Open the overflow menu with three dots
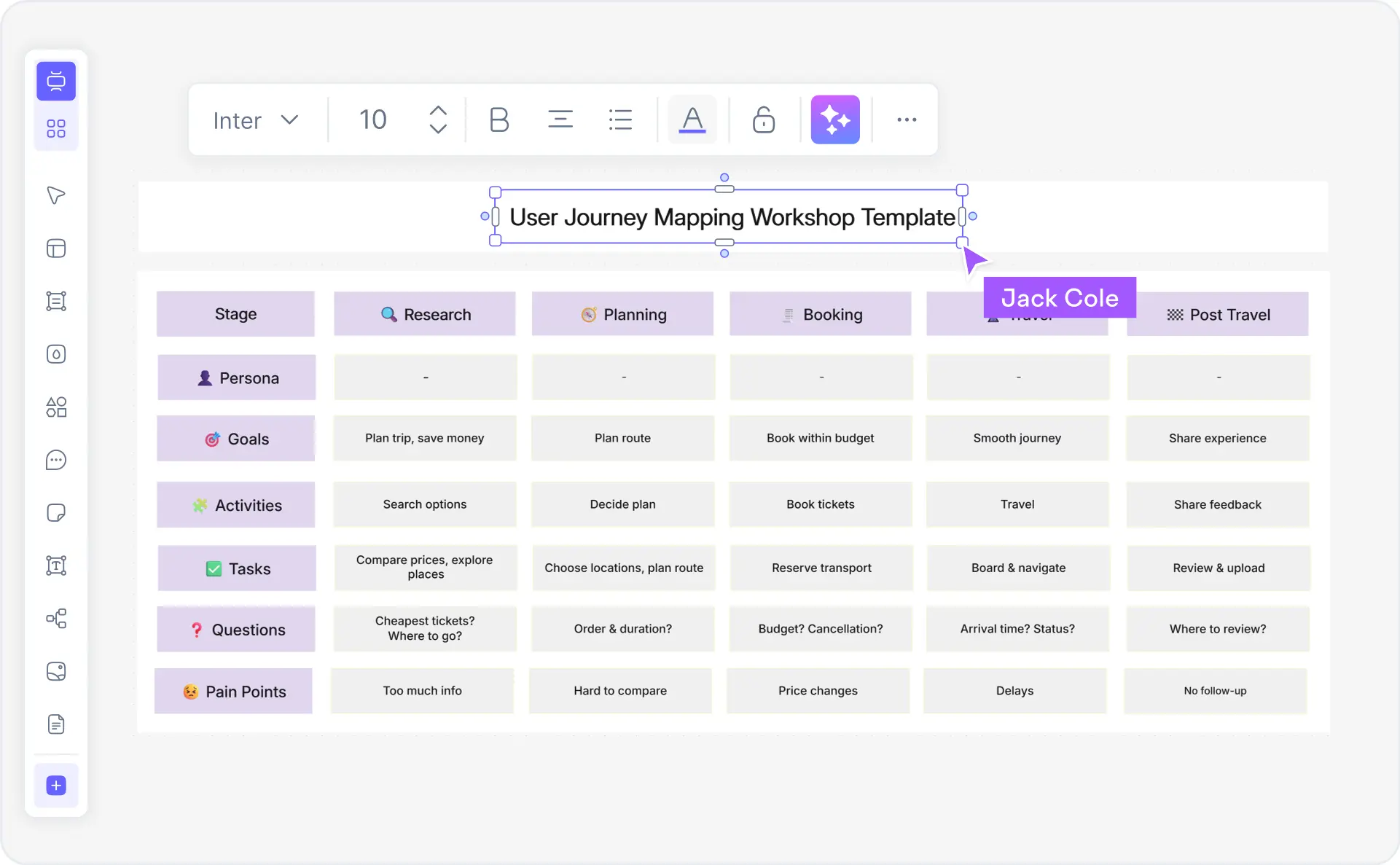 coord(906,120)
